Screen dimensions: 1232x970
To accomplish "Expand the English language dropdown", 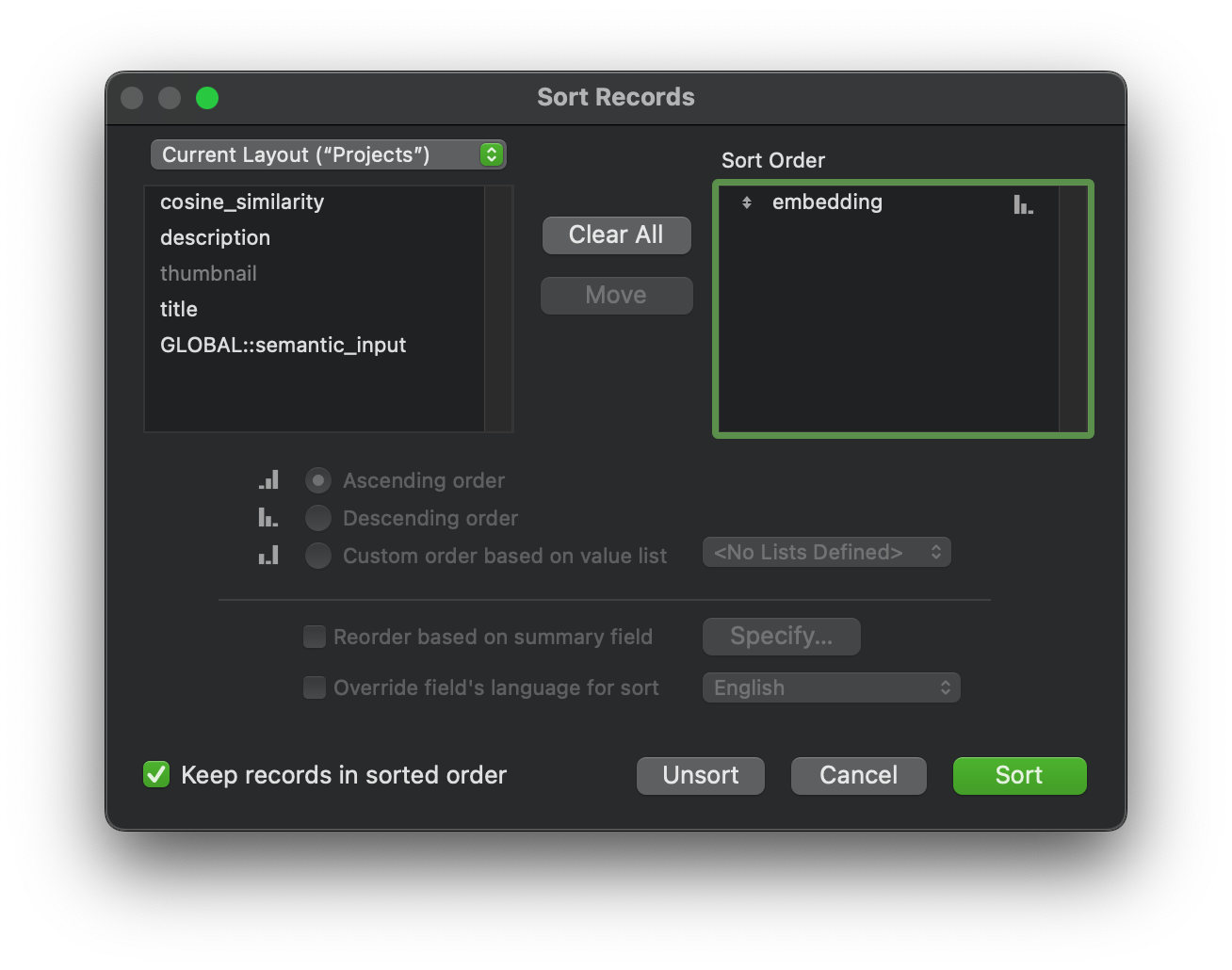I will [x=831, y=687].
